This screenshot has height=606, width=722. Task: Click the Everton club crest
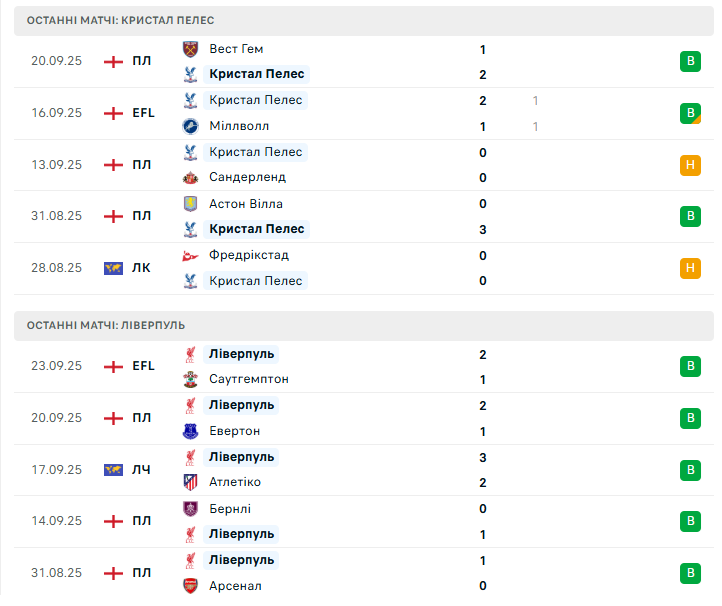click(x=190, y=431)
